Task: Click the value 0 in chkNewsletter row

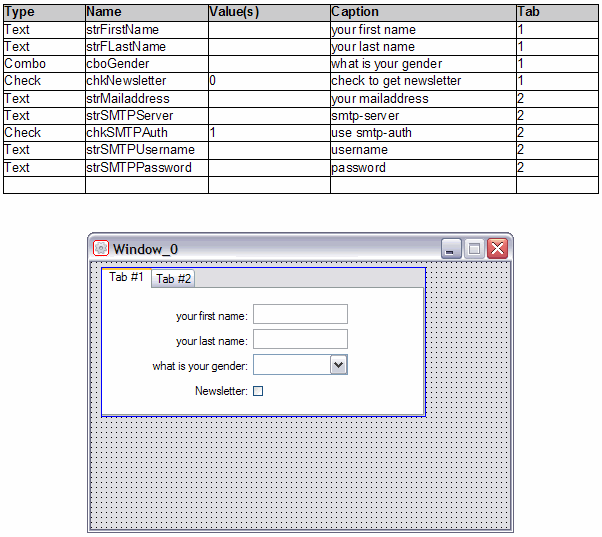Action: 269,81
